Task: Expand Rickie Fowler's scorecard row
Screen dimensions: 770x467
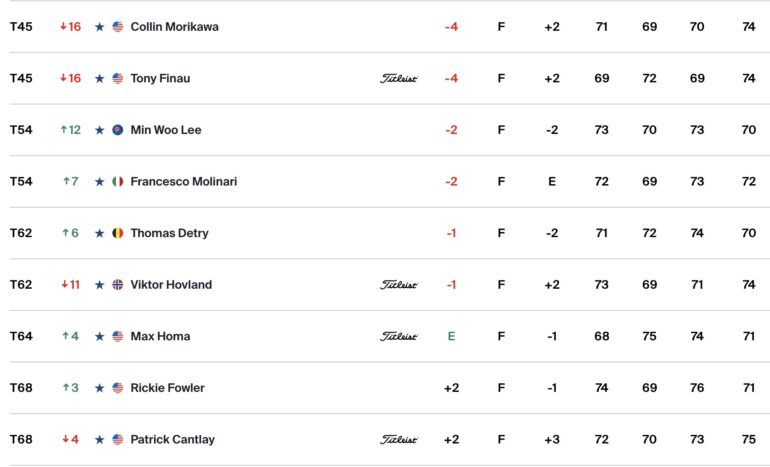Action: 385,388
